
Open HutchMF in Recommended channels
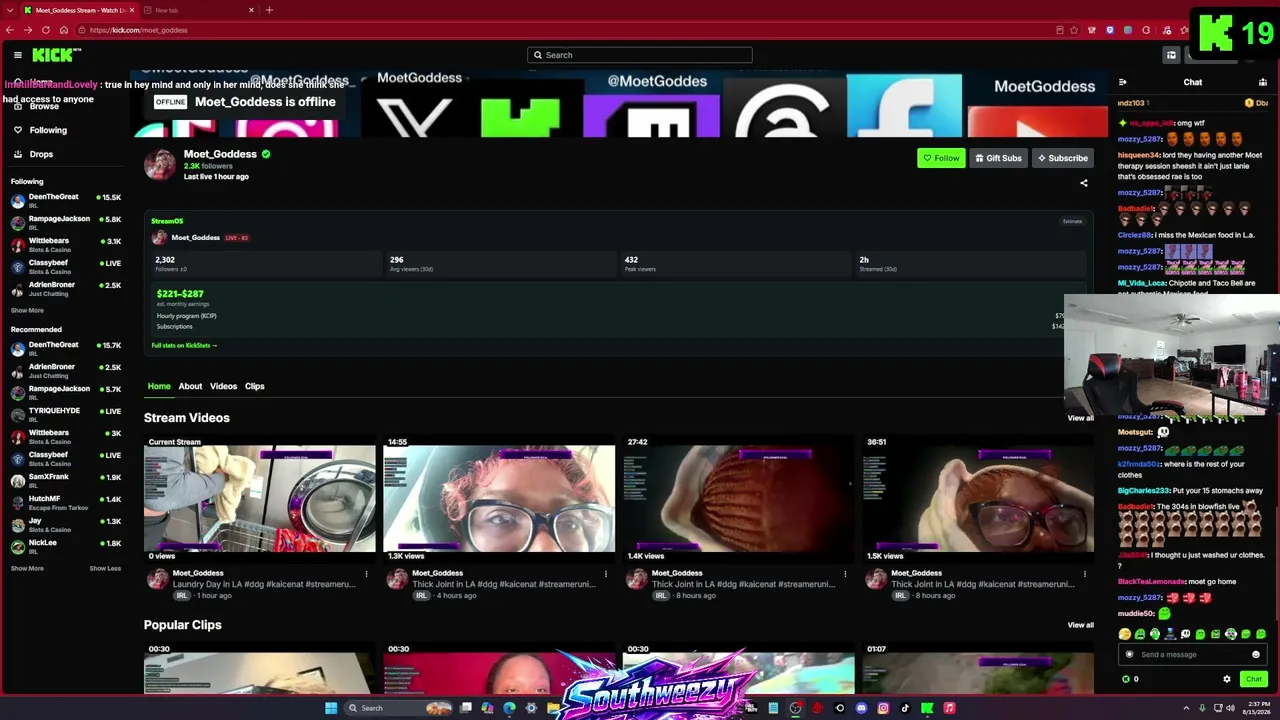click(66, 501)
